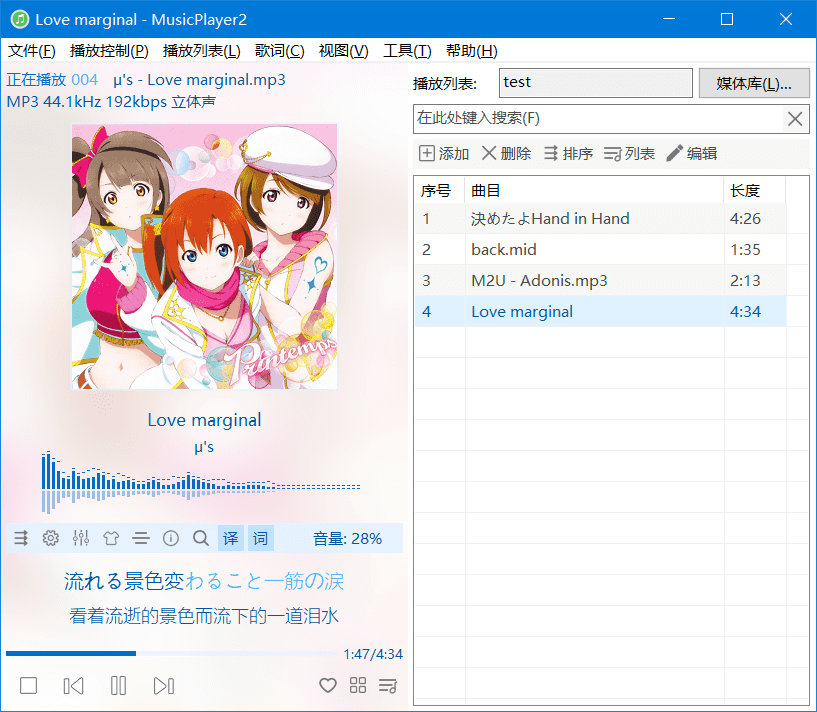The width and height of the screenshot is (817, 712).
Task: Open the four-squares grid icon in playback bar
Action: click(x=358, y=685)
